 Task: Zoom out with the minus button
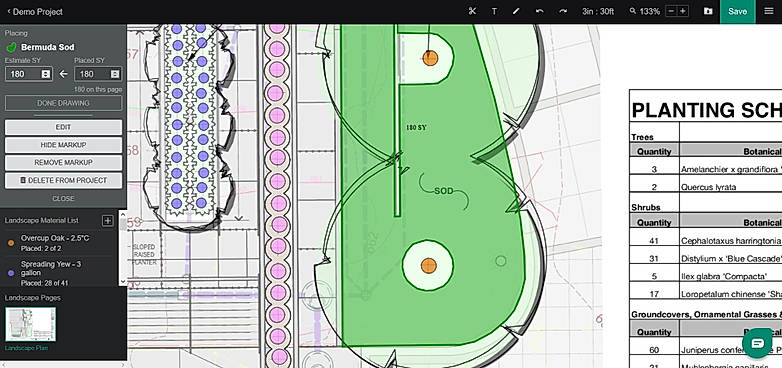tap(672, 11)
